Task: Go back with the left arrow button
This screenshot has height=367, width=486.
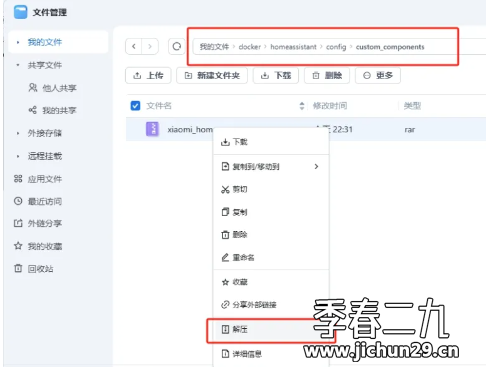Action: tap(134, 46)
